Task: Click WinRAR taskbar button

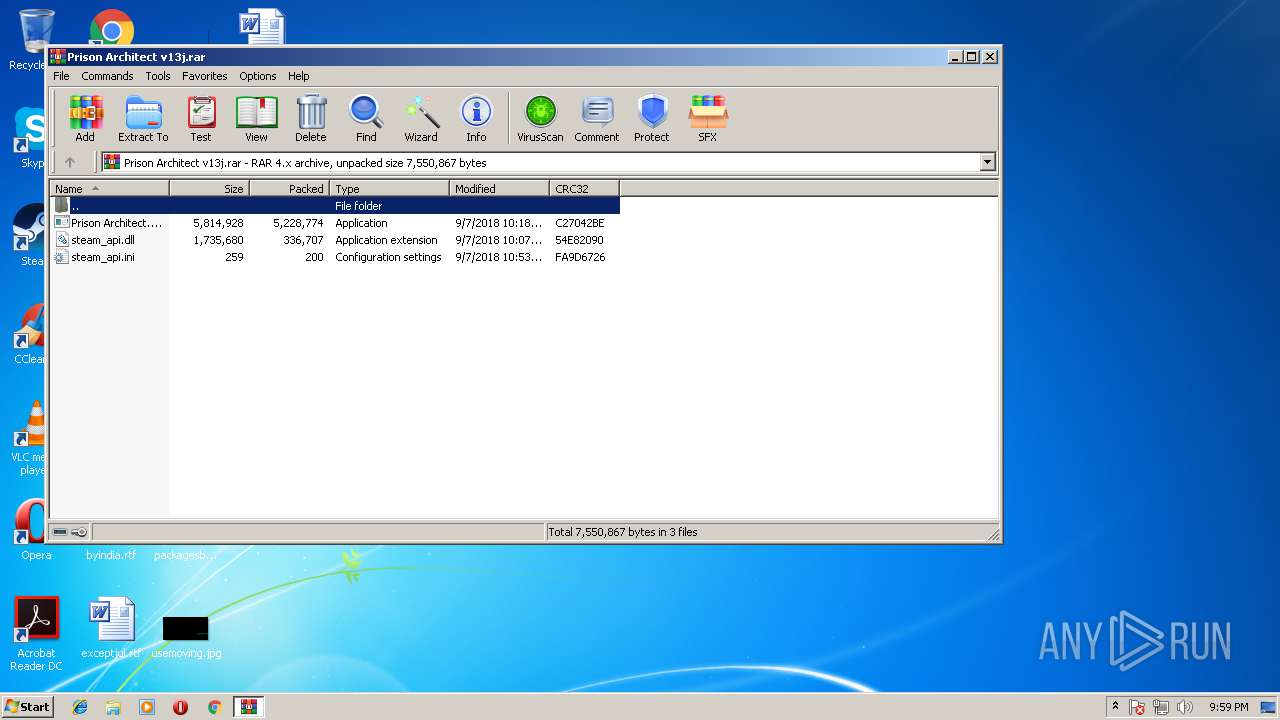Action: tap(248, 707)
